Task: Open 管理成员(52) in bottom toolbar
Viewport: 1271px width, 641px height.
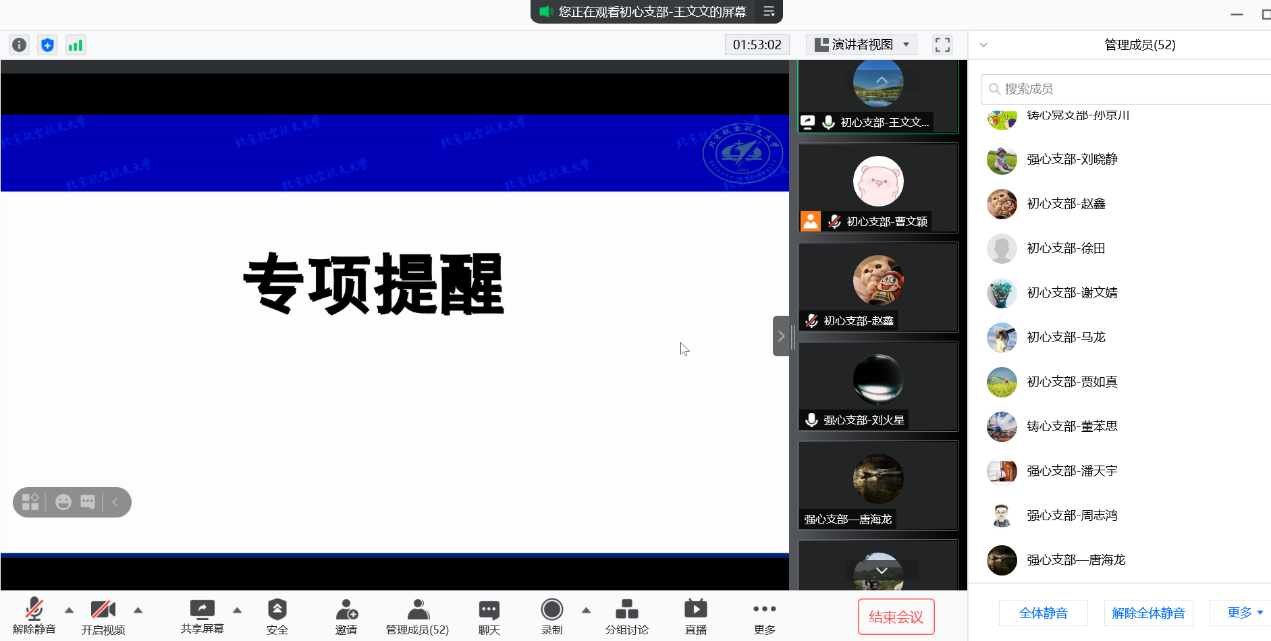Action: click(x=417, y=615)
